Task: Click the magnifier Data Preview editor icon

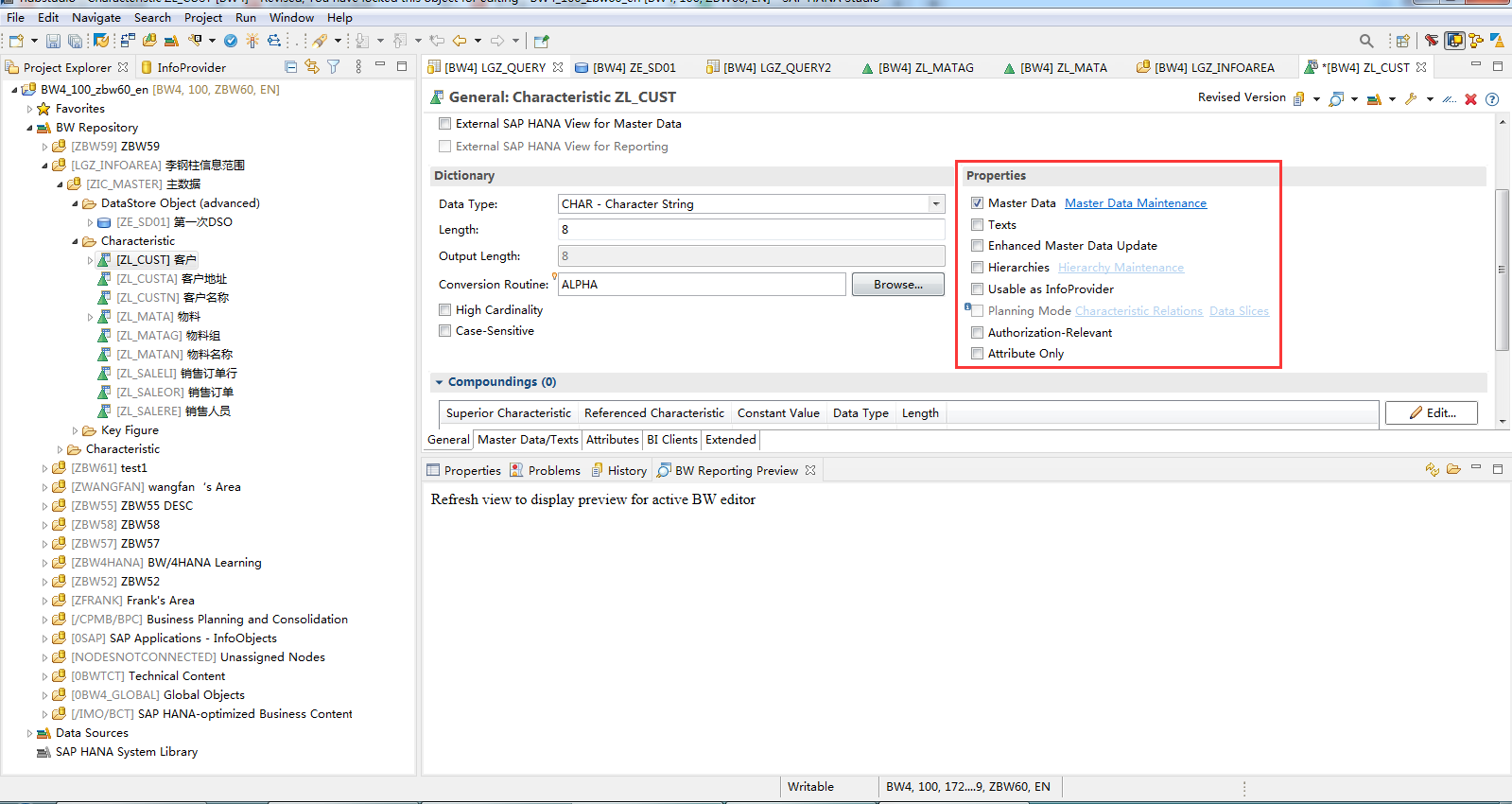Action: tap(1335, 98)
